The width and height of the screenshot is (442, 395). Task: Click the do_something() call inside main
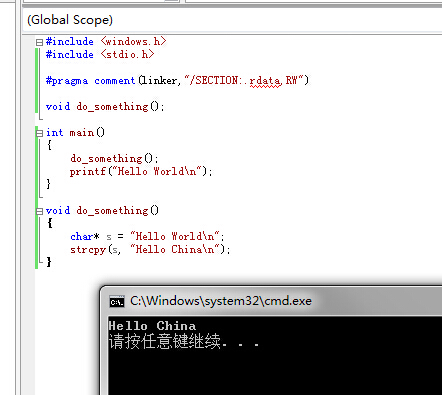click(x=114, y=158)
